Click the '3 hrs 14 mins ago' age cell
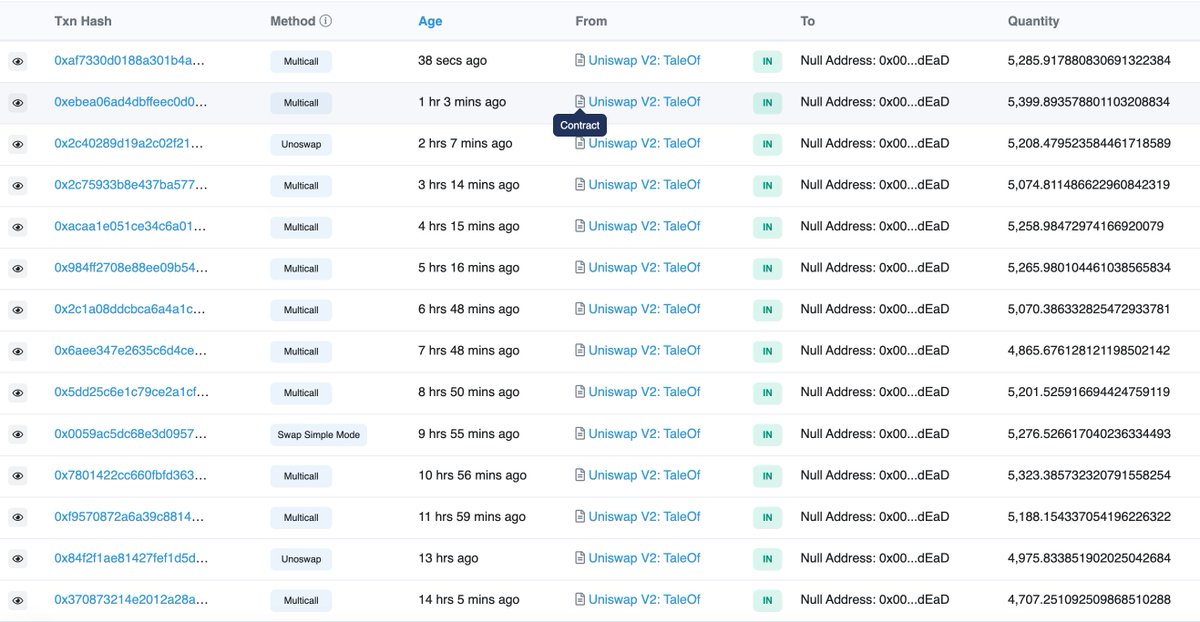The image size is (1200, 622). point(469,185)
